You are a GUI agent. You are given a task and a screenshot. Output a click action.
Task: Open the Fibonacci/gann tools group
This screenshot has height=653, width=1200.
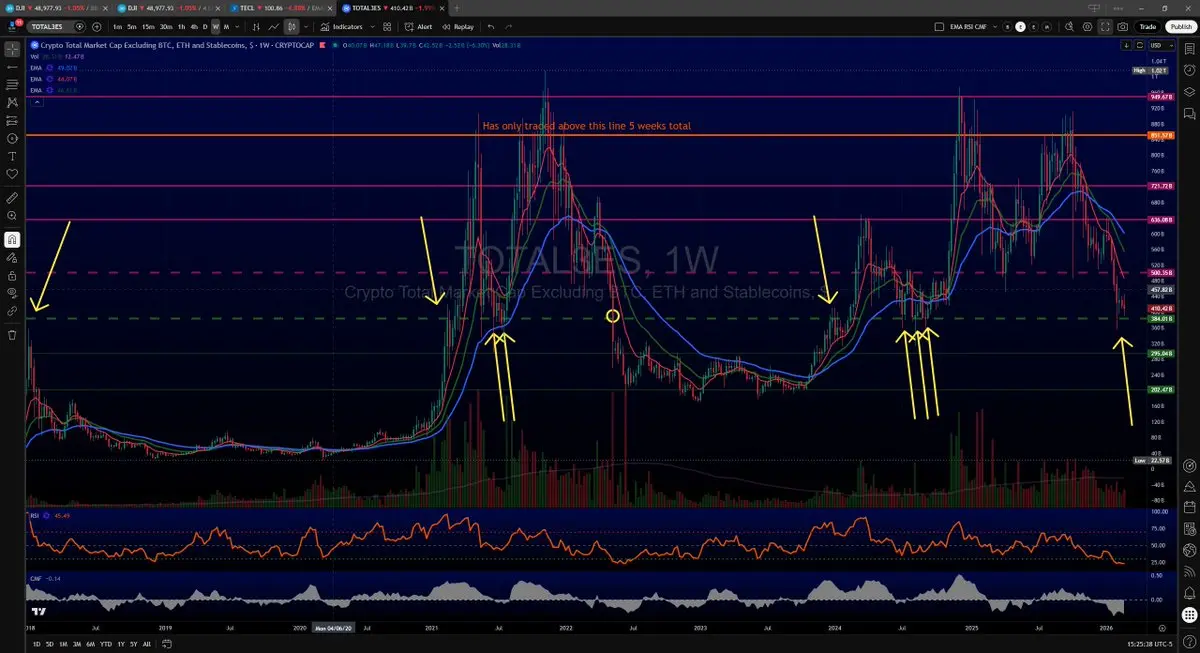[12, 84]
